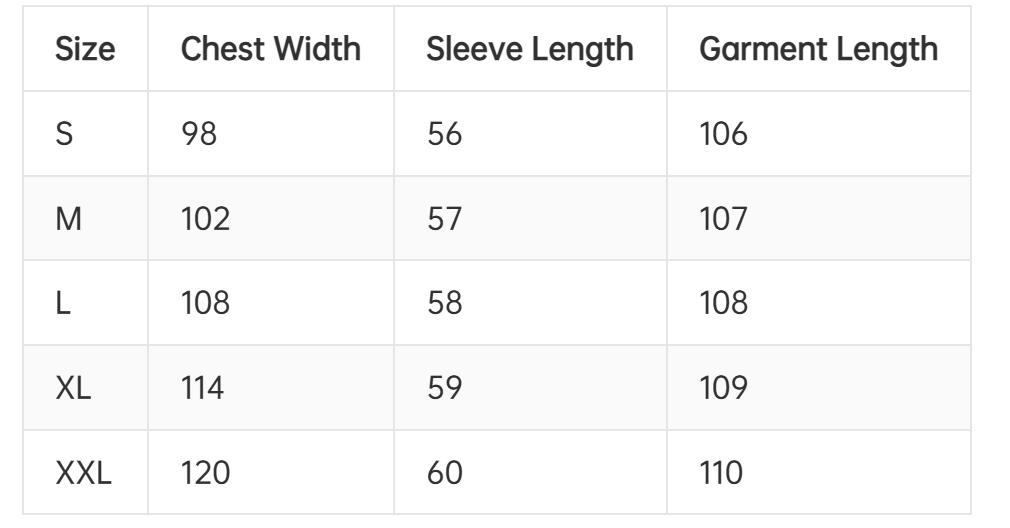Click the Size column header
The width and height of the screenshot is (1010, 528).
tap(85, 49)
